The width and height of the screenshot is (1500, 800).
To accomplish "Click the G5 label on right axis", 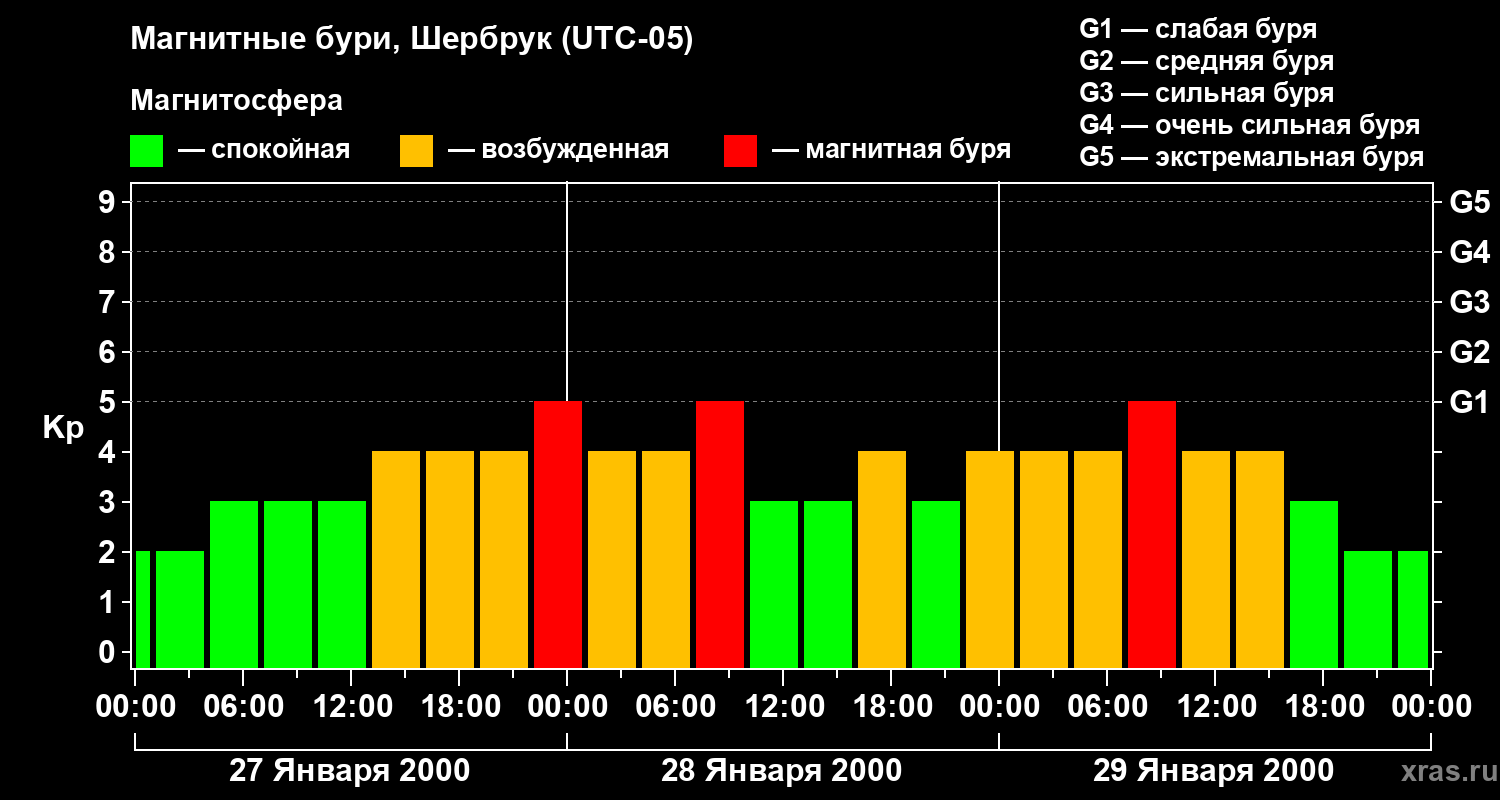I will pyautogui.click(x=1469, y=203).
